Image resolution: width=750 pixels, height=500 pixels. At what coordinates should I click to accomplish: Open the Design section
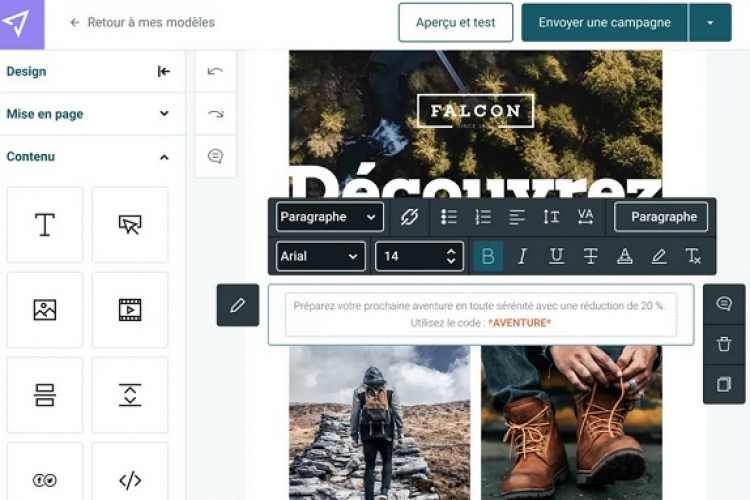click(x=26, y=71)
